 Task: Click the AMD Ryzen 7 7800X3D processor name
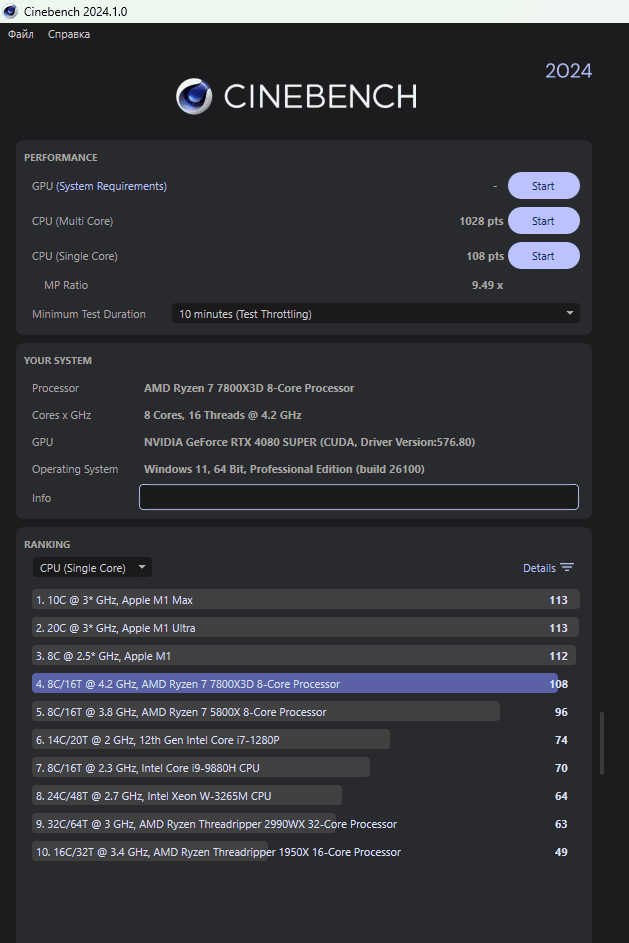249,388
